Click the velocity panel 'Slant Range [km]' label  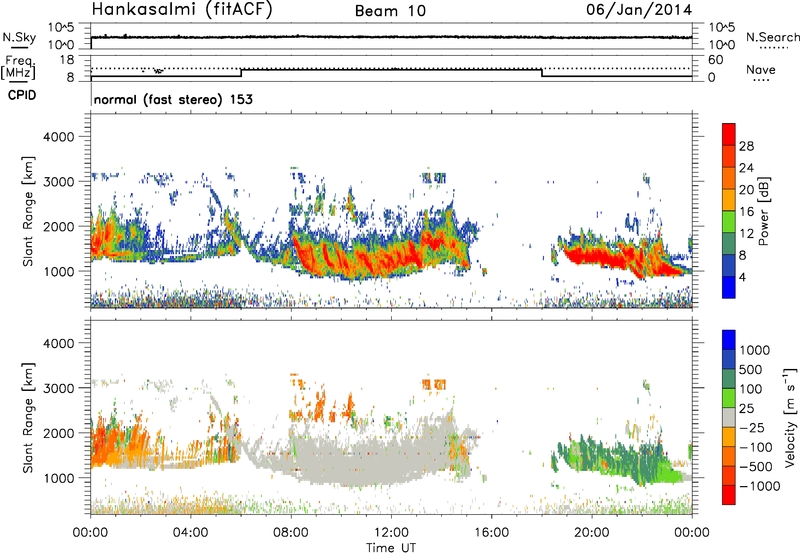point(28,417)
